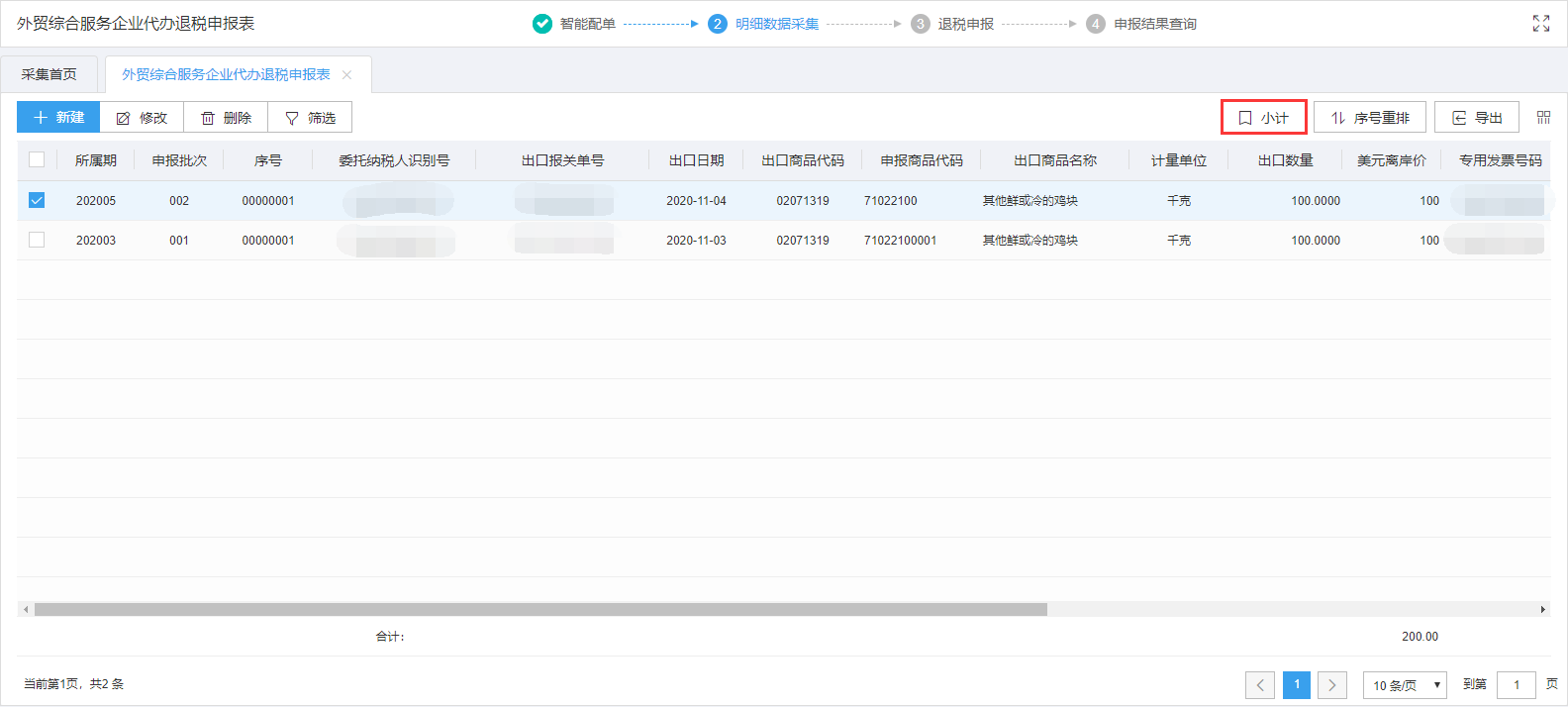The height and width of the screenshot is (707, 1568).
Task: Close the 外贸综合服务企业代办退税申报表 tab
Action: click(x=346, y=75)
